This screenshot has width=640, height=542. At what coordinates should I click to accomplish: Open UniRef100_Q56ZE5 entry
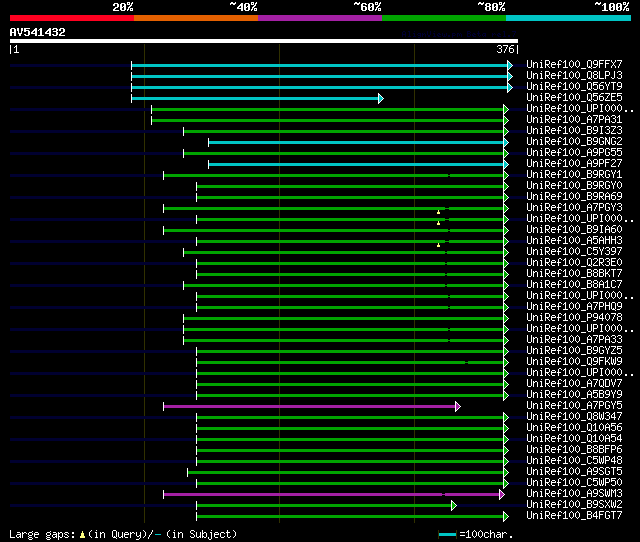(574, 98)
